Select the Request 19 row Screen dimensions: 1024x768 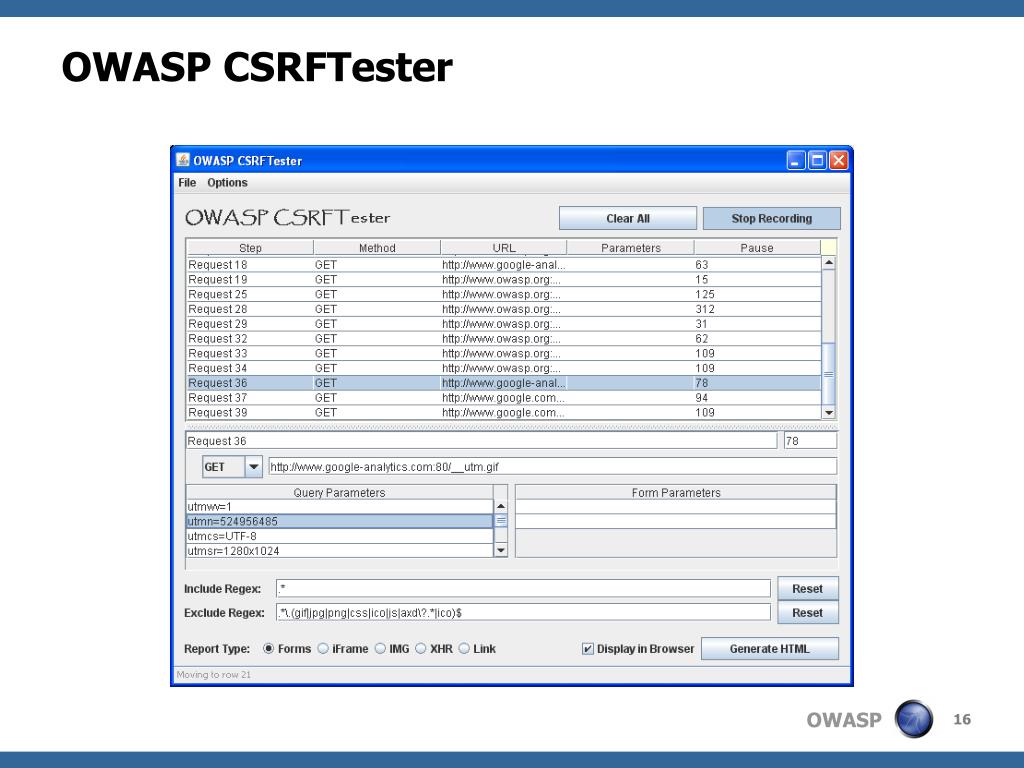(504, 280)
